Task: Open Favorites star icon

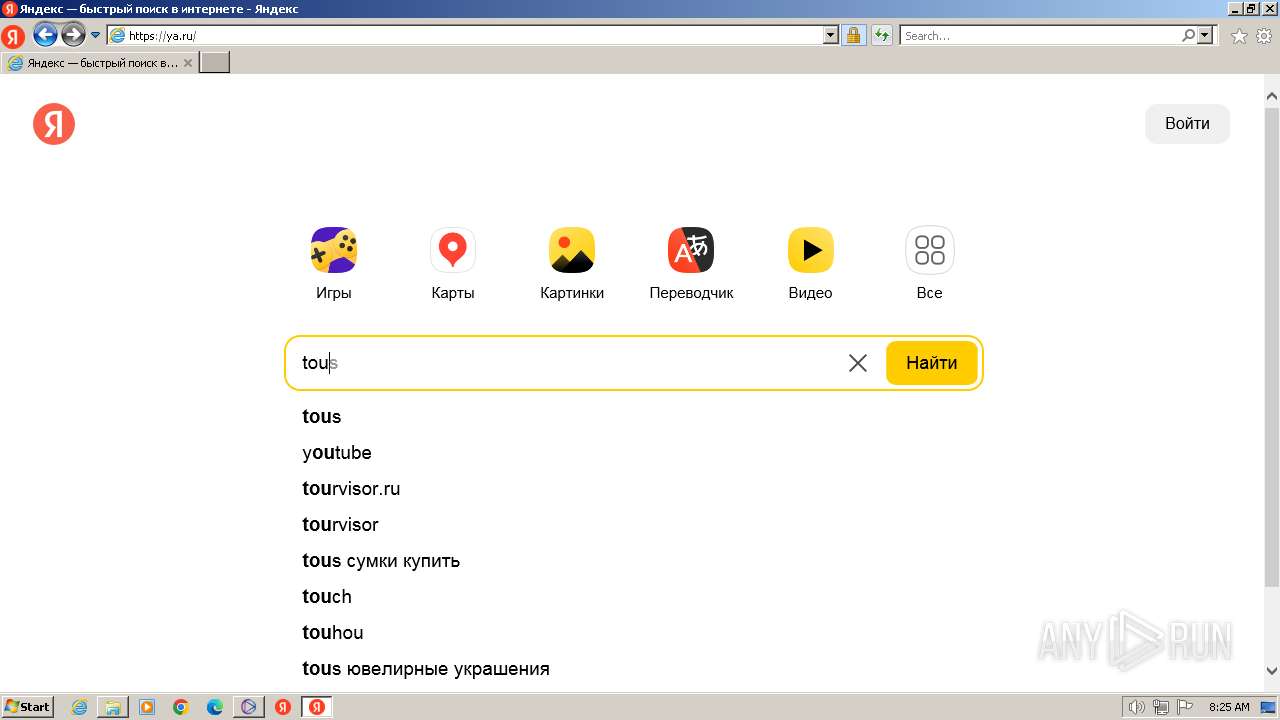Action: (1239, 36)
